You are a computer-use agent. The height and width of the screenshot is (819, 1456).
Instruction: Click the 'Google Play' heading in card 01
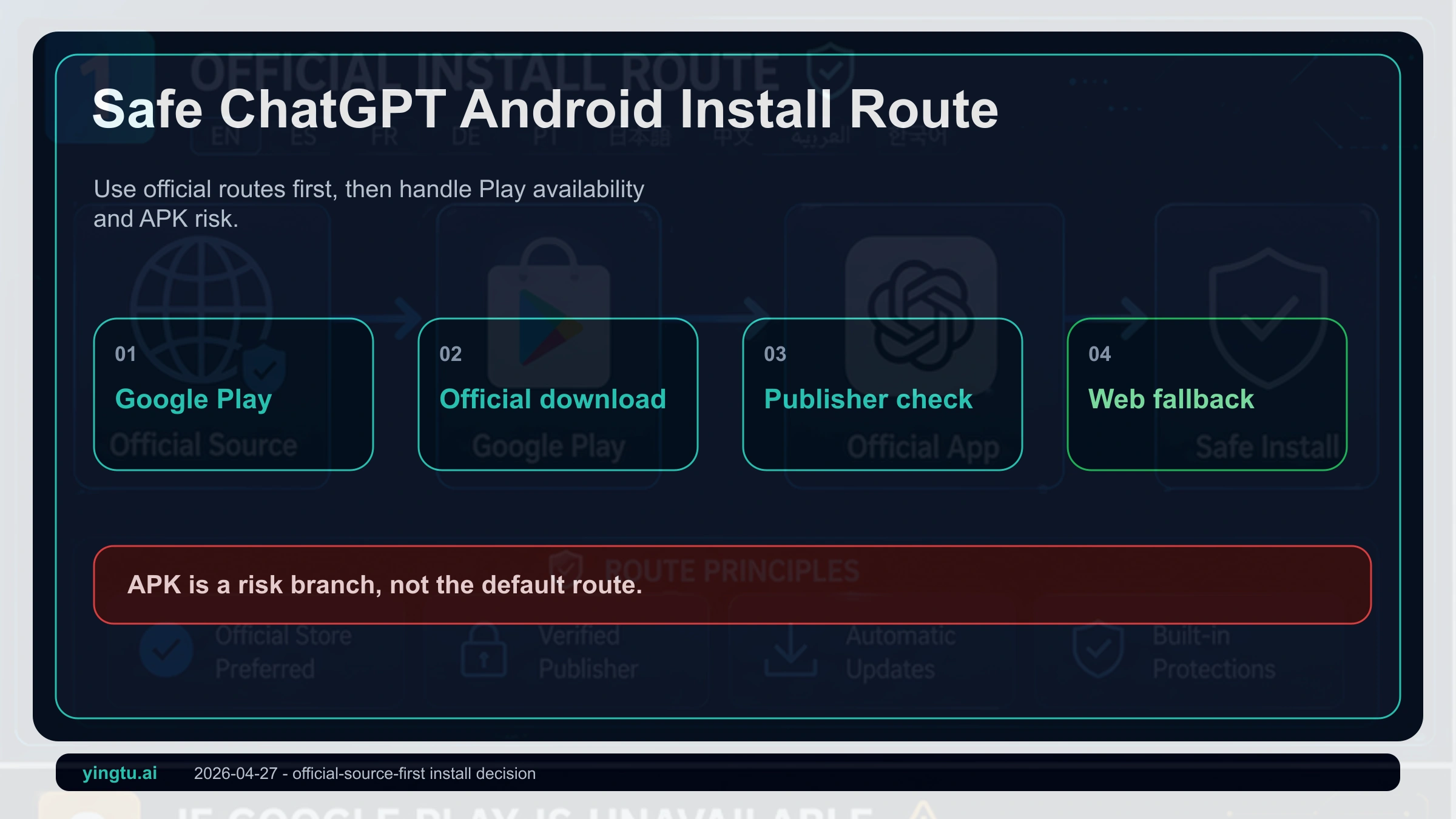194,400
